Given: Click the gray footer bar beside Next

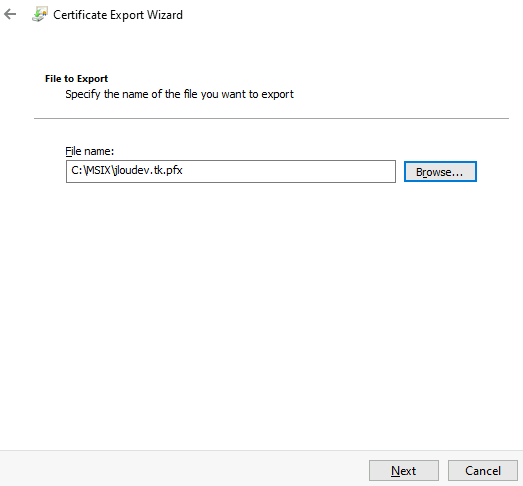Looking at the screenshot, I should tap(183, 469).
